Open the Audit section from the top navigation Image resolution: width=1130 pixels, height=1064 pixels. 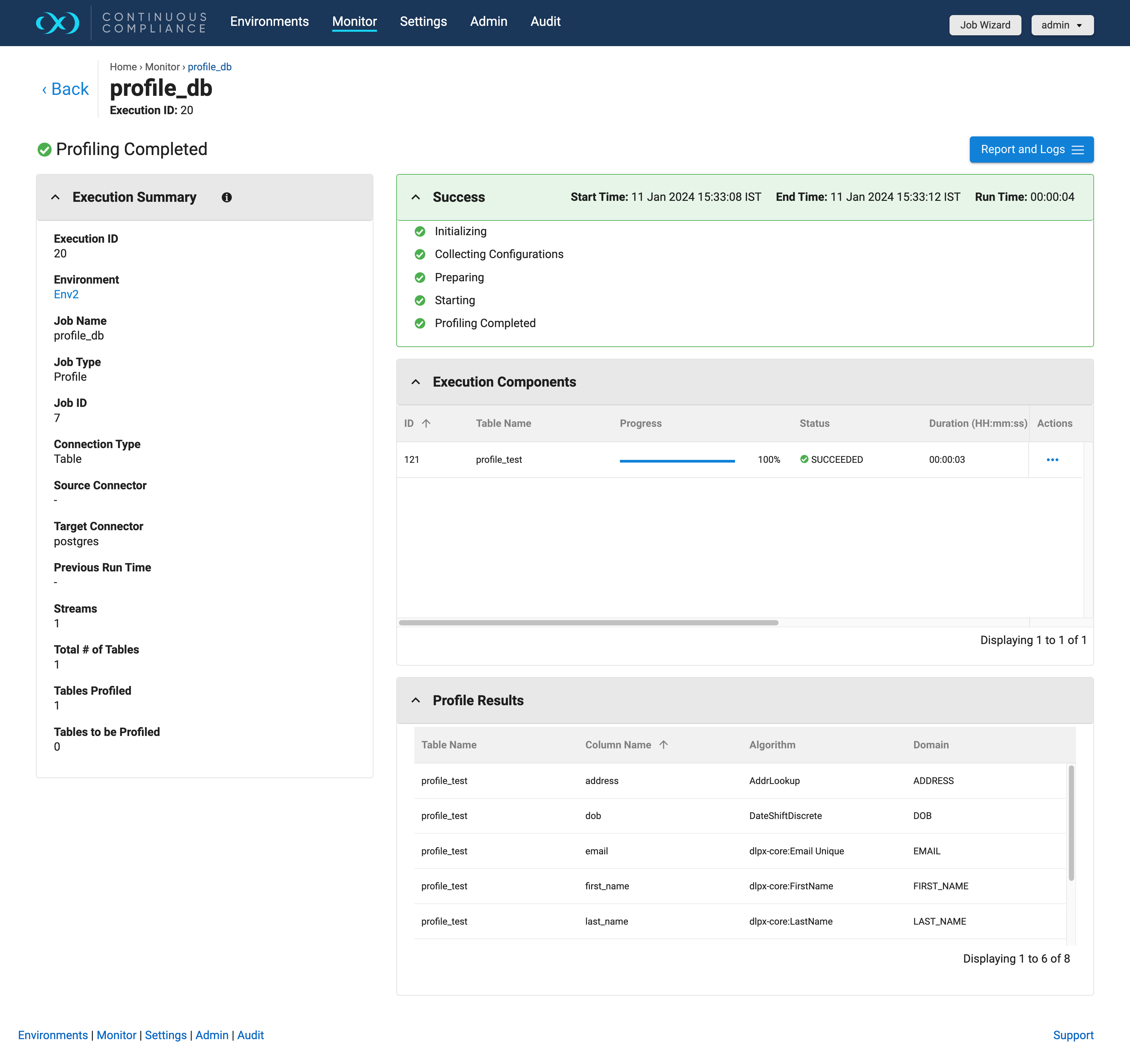tap(545, 22)
